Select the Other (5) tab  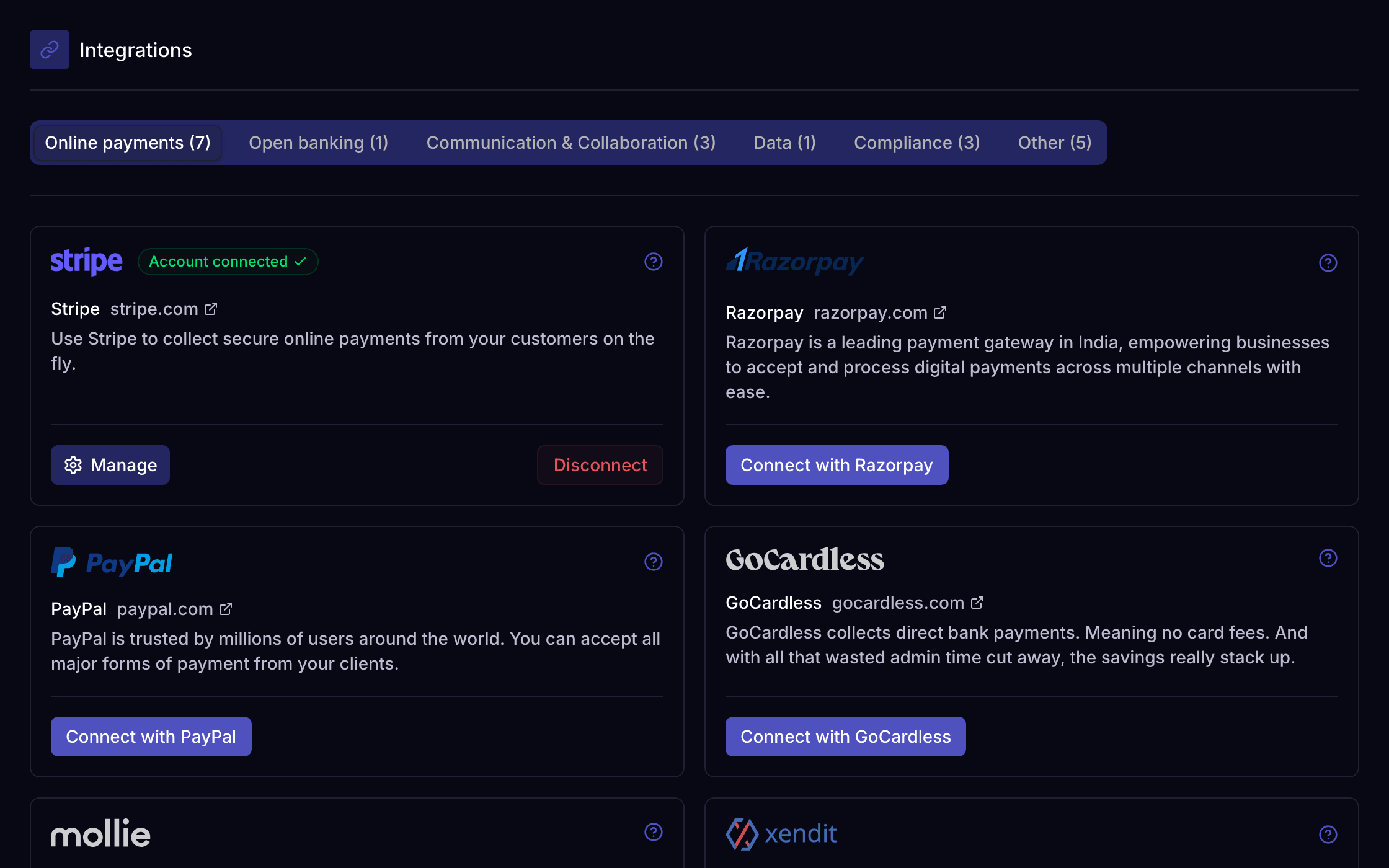tap(1055, 143)
